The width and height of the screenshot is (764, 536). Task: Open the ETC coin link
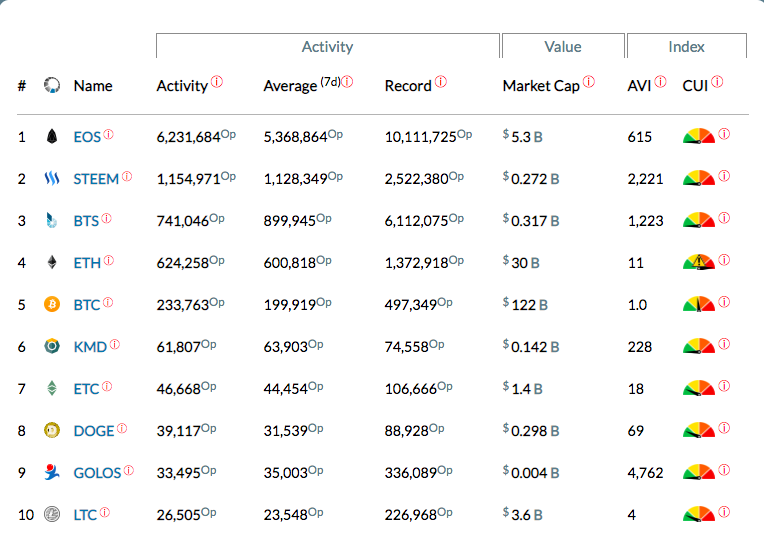coord(86,389)
